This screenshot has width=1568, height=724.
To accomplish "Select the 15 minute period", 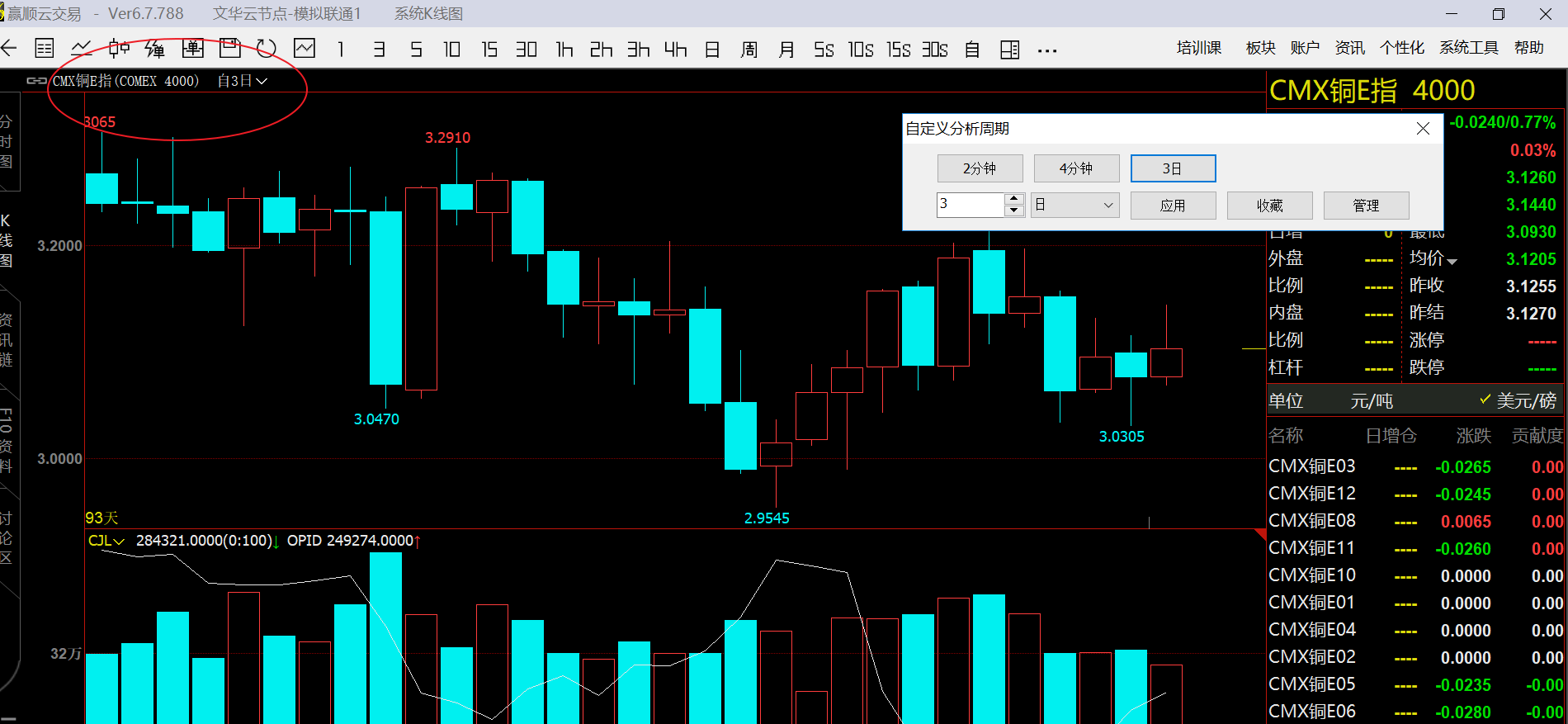I will [x=489, y=50].
